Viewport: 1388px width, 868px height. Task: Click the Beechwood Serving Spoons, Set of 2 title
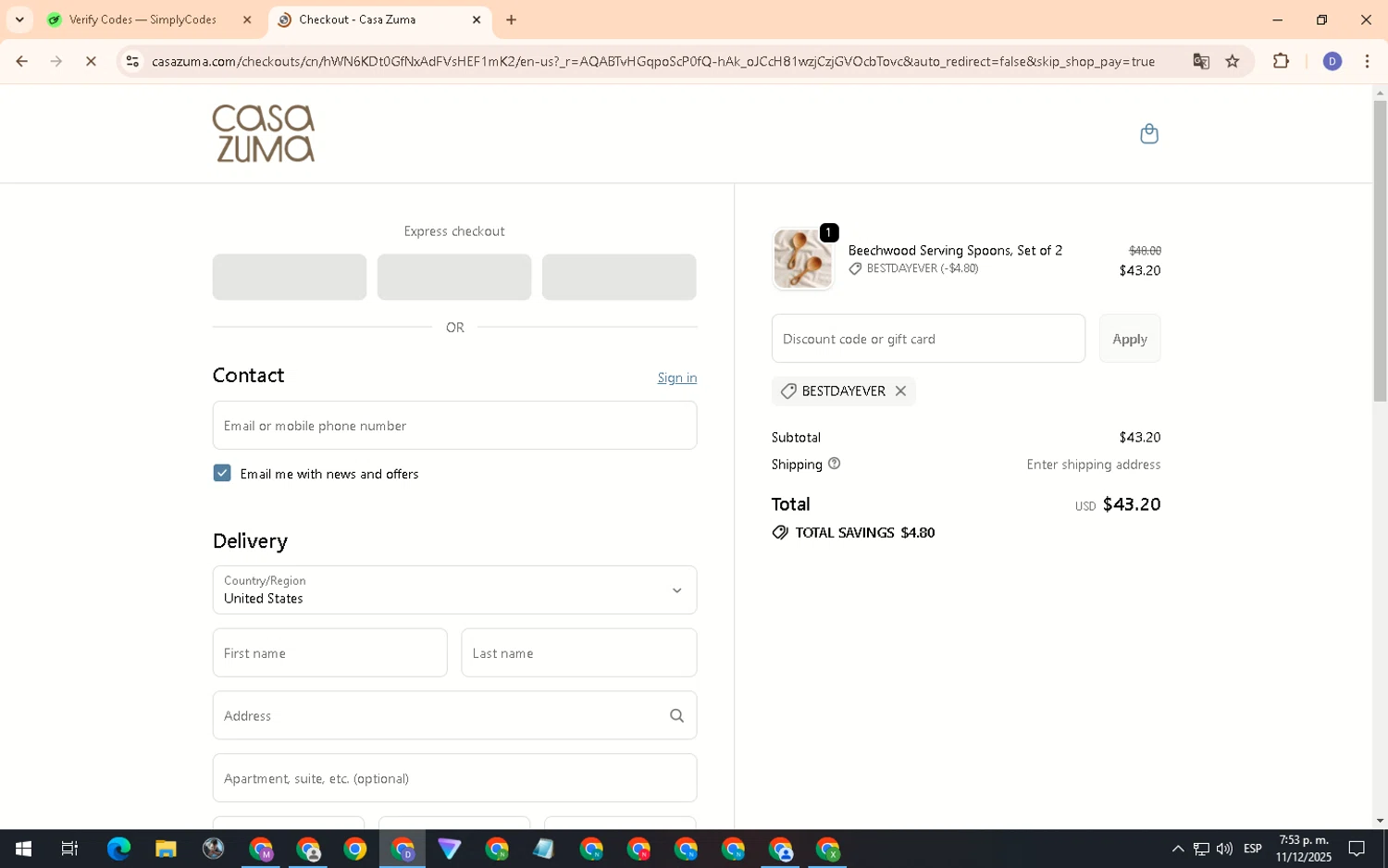click(x=955, y=251)
